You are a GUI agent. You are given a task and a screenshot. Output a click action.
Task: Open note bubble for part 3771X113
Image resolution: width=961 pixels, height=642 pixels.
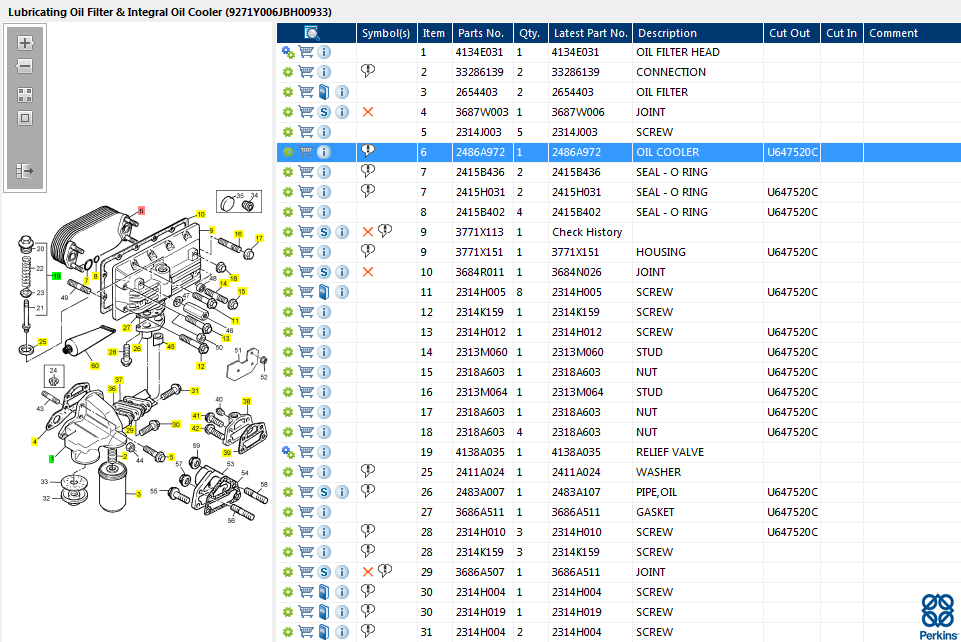tap(385, 230)
